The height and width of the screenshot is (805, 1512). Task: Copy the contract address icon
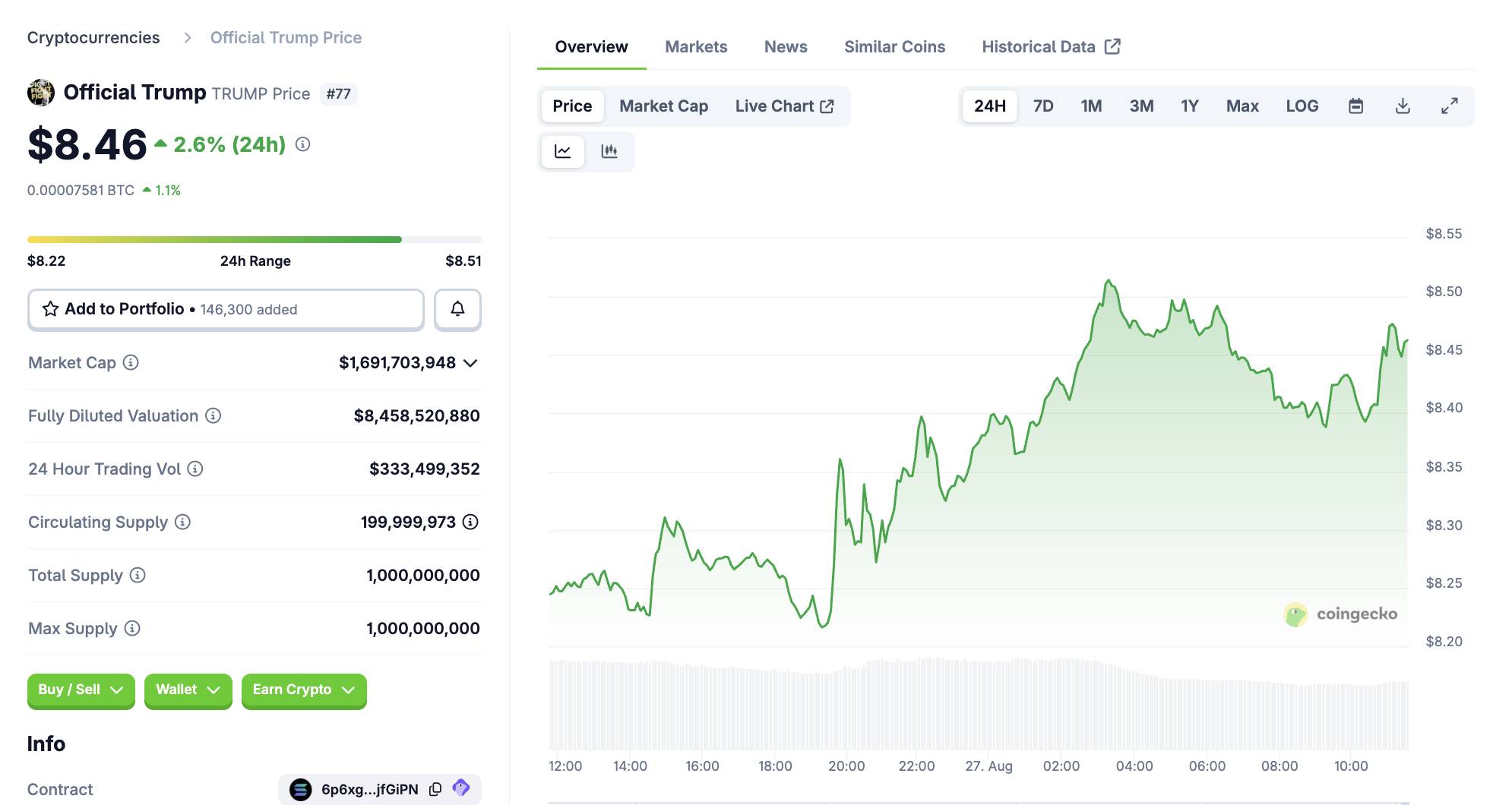pos(435,789)
